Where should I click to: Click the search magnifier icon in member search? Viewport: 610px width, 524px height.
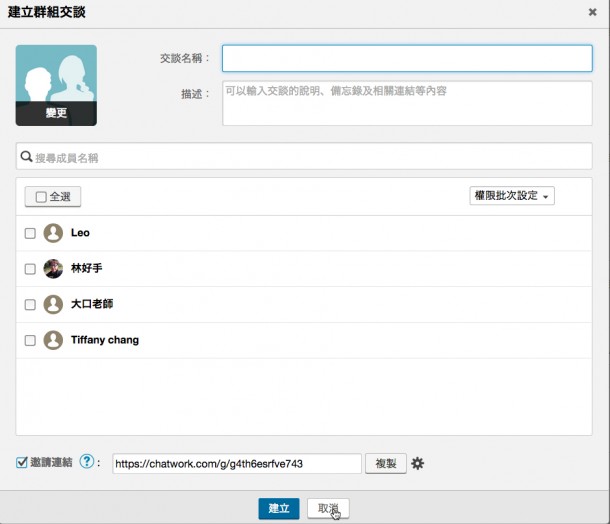26,156
